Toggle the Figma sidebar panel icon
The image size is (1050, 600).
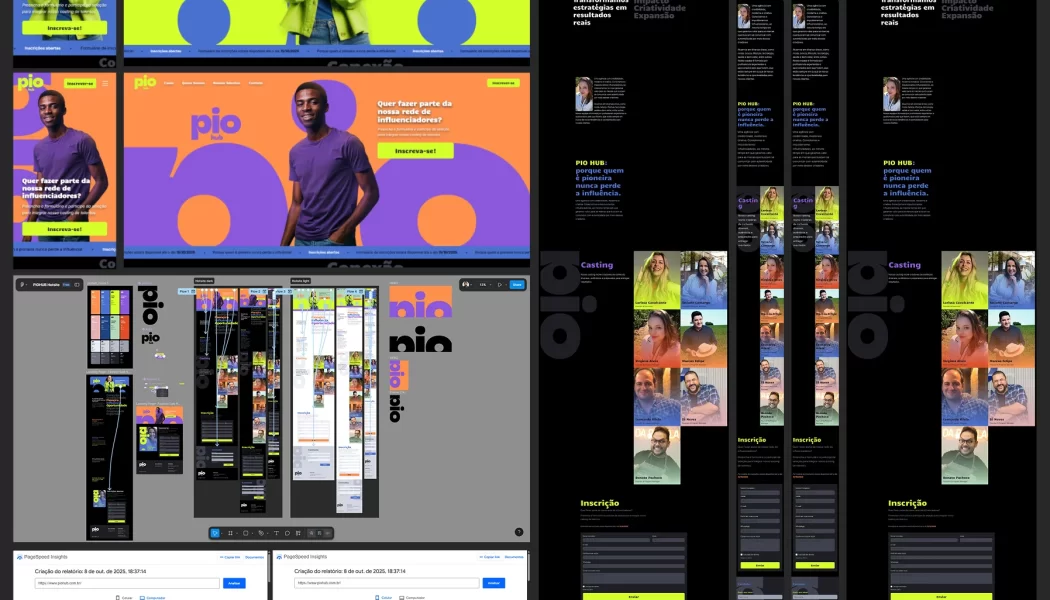pos(77,285)
